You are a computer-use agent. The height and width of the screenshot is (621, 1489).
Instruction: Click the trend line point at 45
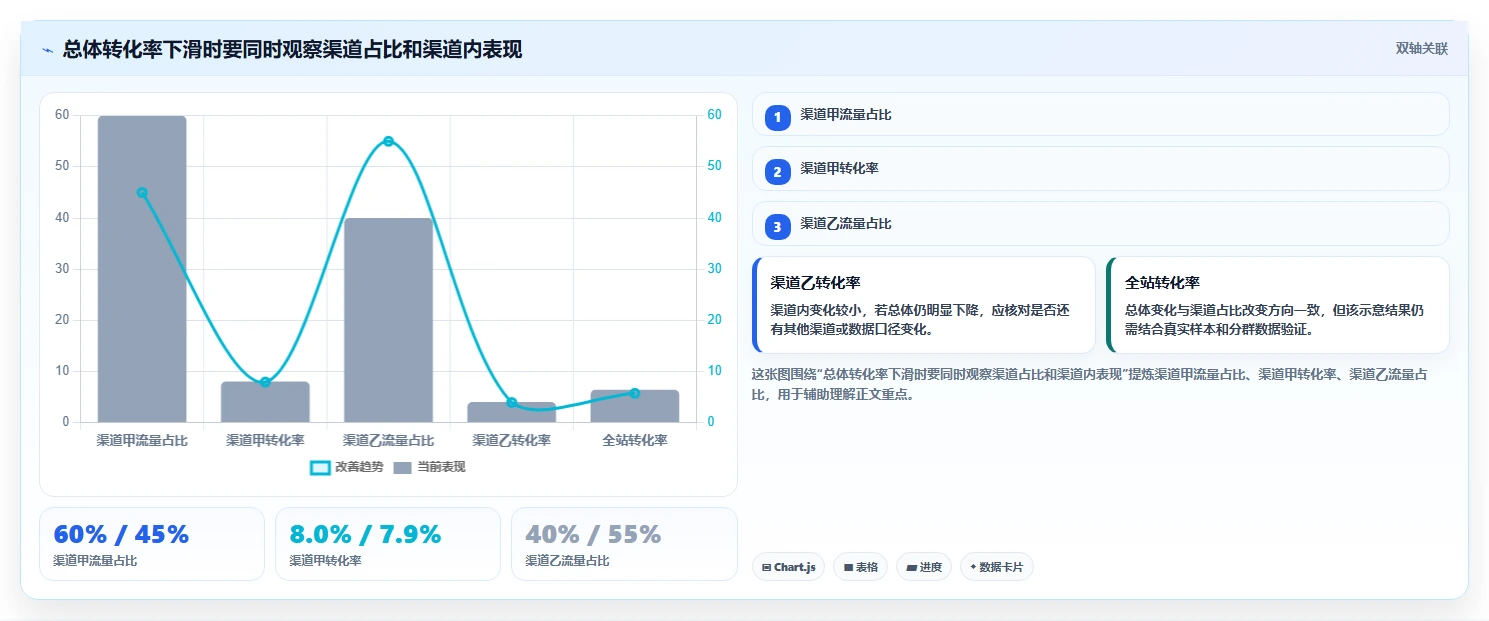tap(142, 193)
